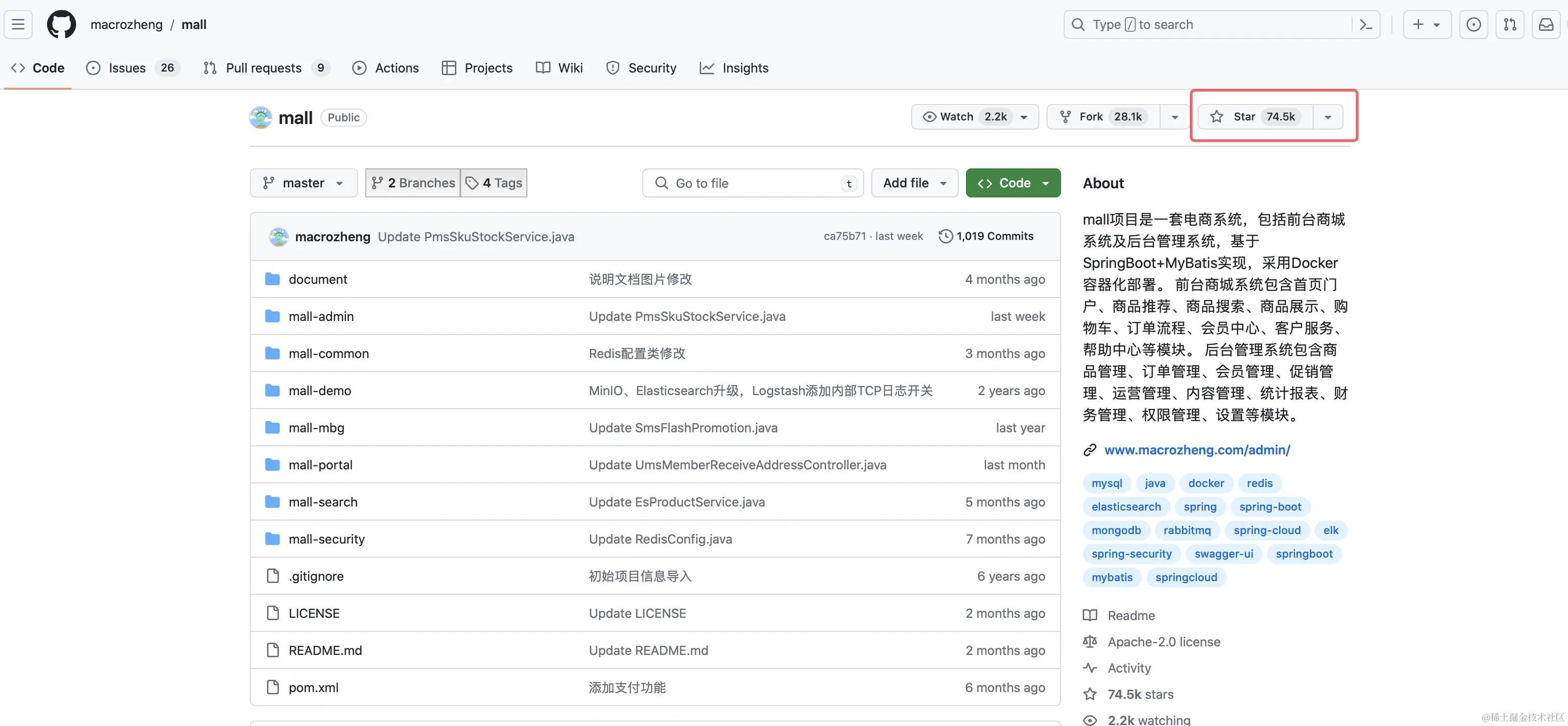Open commit message 'Update RedisConfig.java'
Image resolution: width=1568 pixels, height=726 pixels.
(660, 539)
